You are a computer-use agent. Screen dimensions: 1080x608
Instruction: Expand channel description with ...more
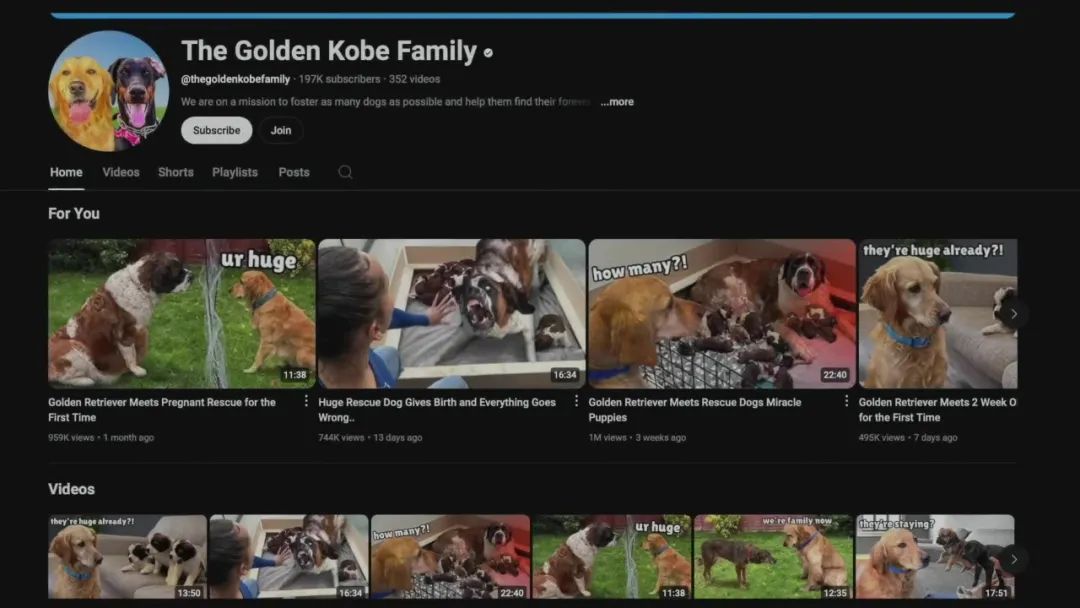coord(617,102)
